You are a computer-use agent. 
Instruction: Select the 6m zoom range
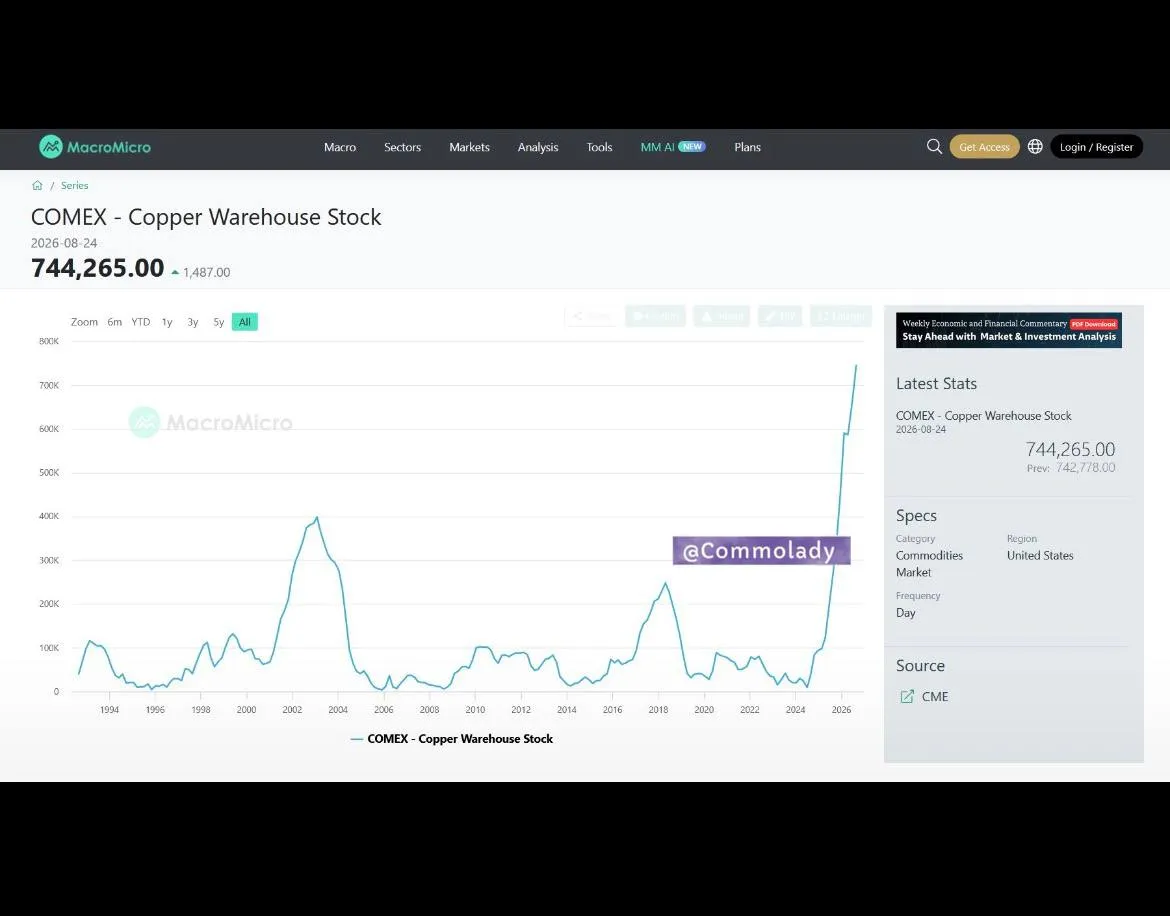point(114,322)
